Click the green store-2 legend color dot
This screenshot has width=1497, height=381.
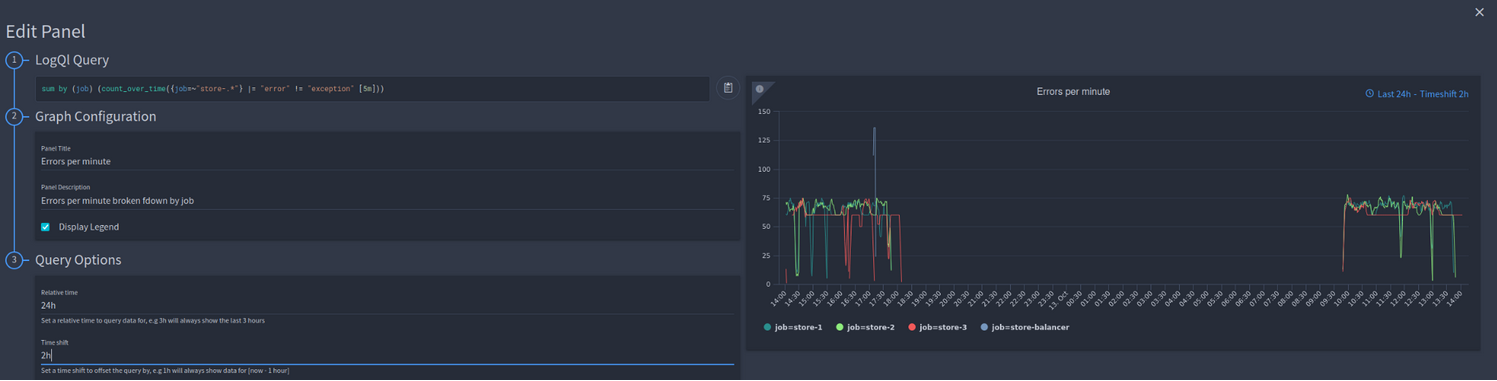840,327
